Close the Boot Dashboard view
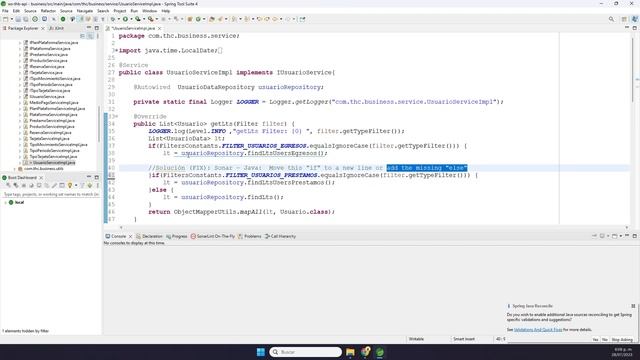Screen dimensions: 640x360 41,178
